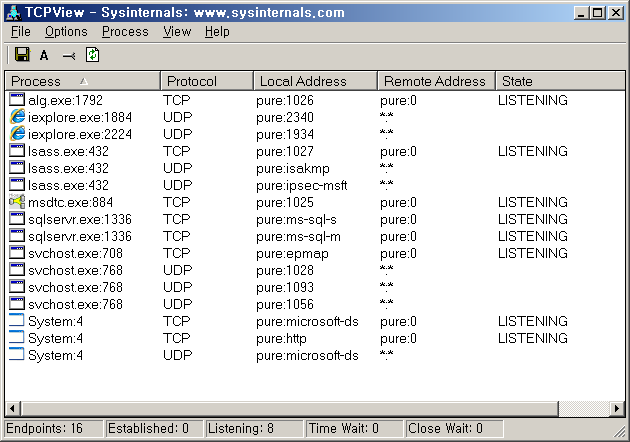The width and height of the screenshot is (630, 442).
Task: Click local address pure:epmap
Action: click(x=292, y=254)
